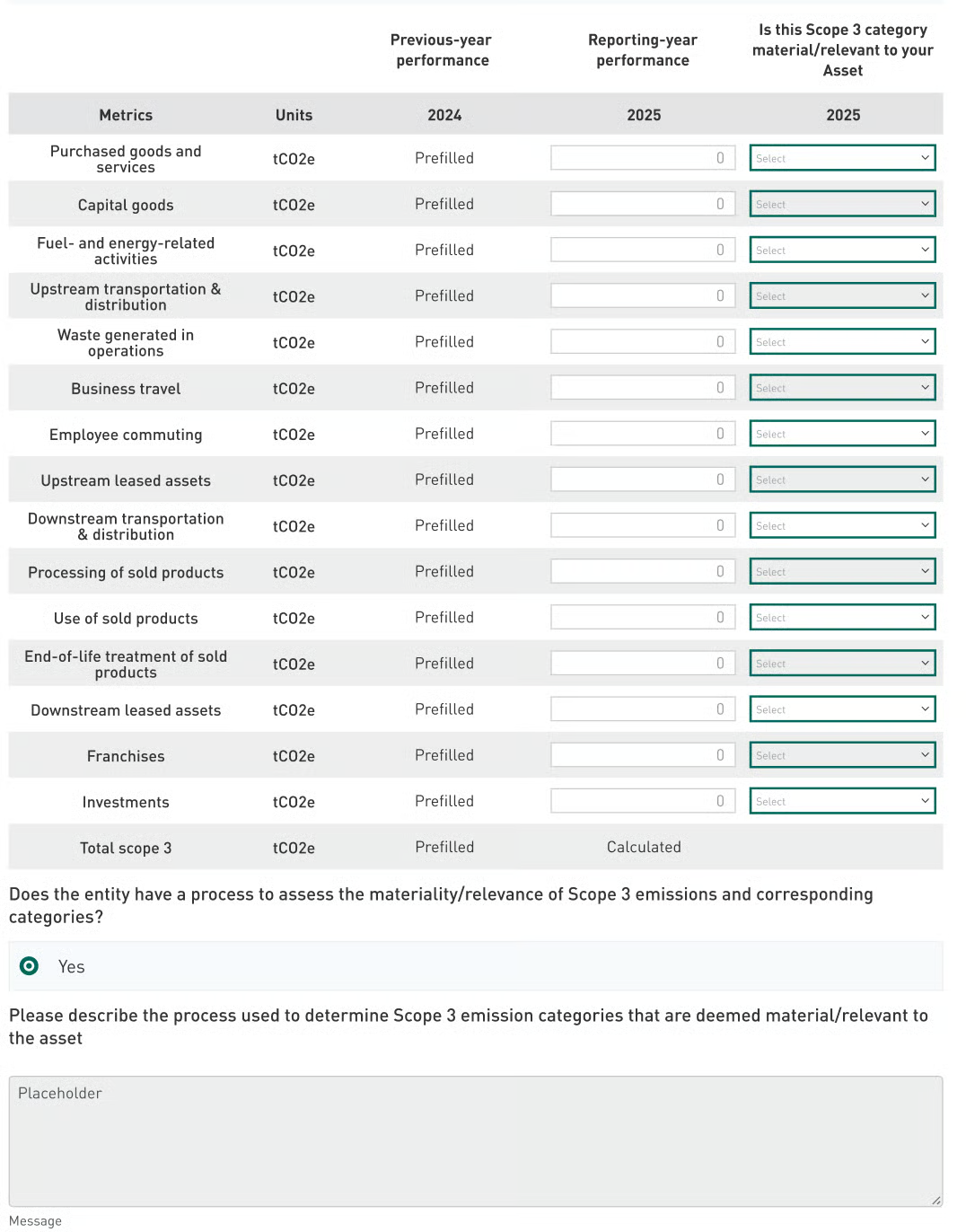
Task: Expand End-of-life treatment of sold products dropdown
Action: (842, 663)
